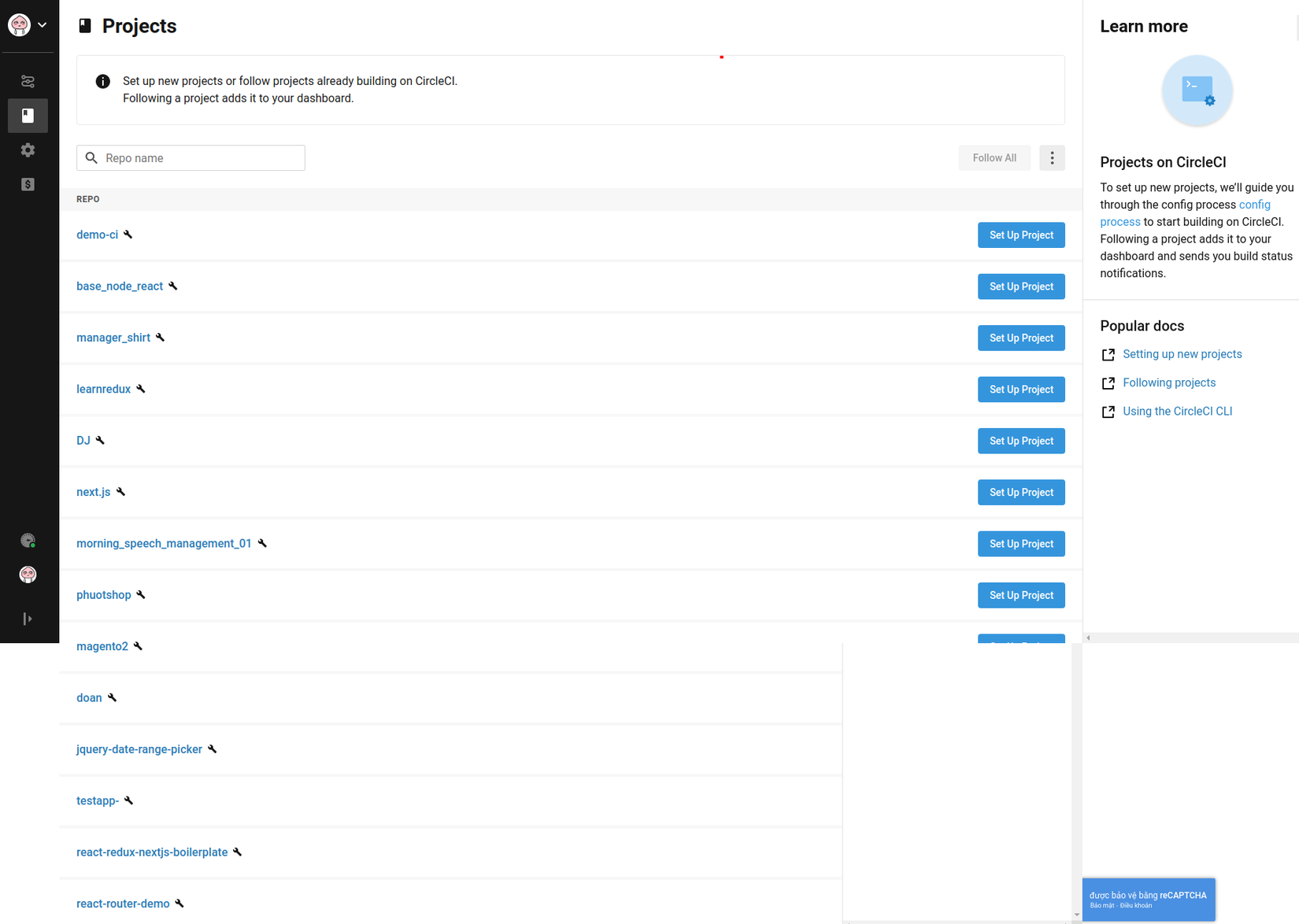Open the learnredux repo link
The height and width of the screenshot is (924, 1299).
click(103, 389)
